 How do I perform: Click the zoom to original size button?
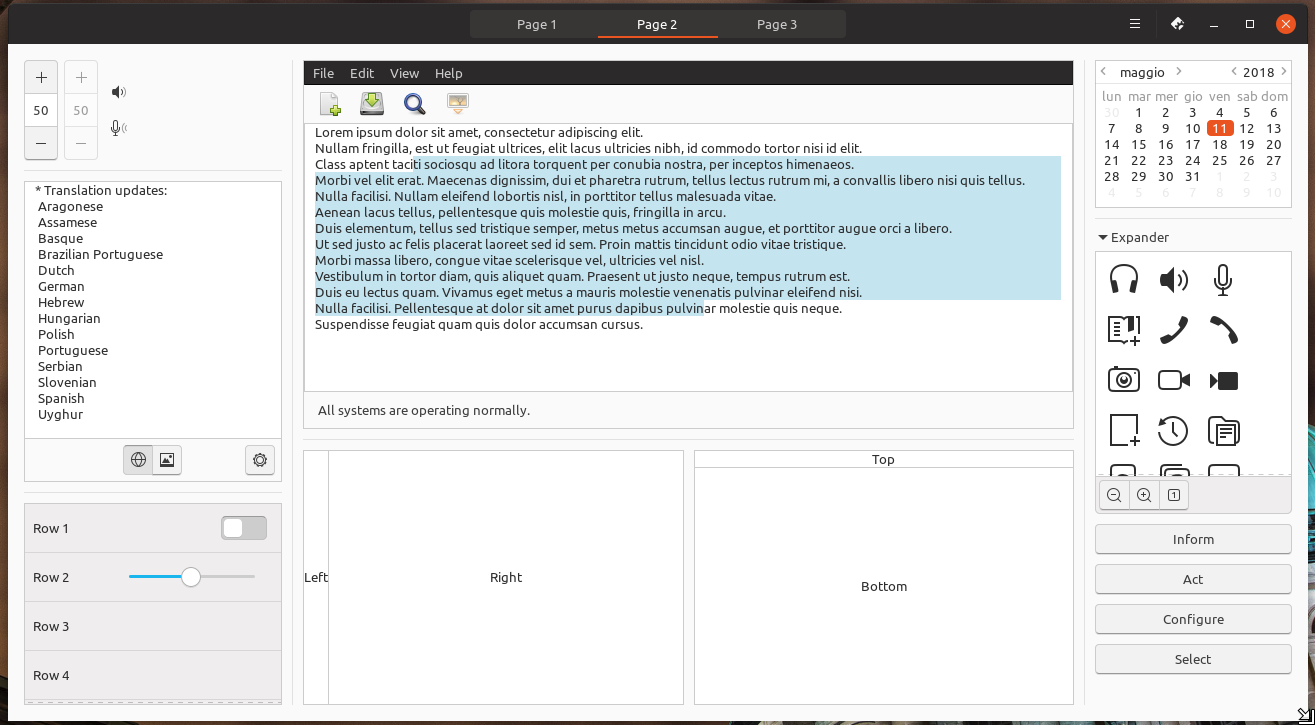pos(1174,495)
